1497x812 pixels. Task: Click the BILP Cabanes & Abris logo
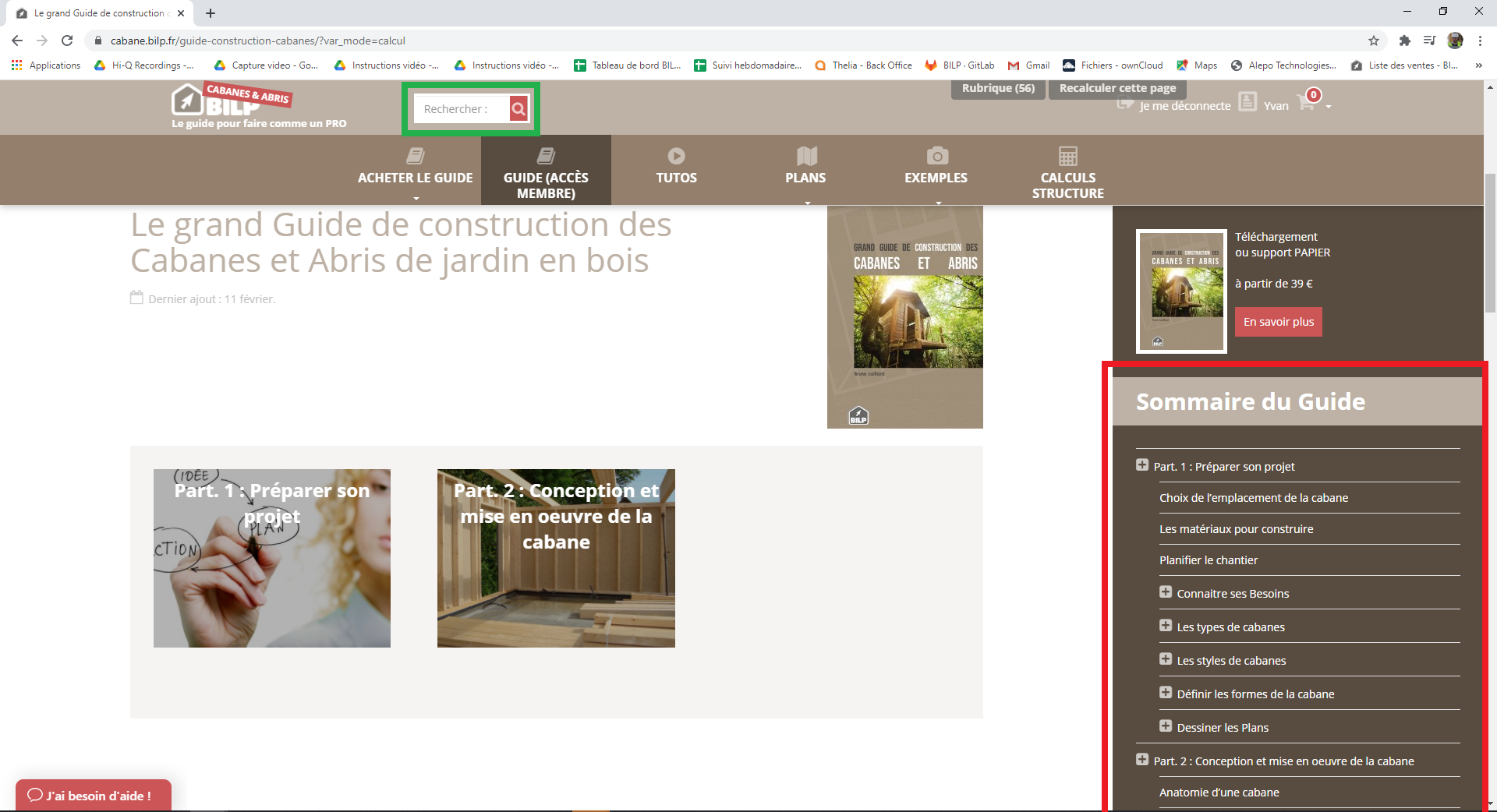tap(231, 101)
